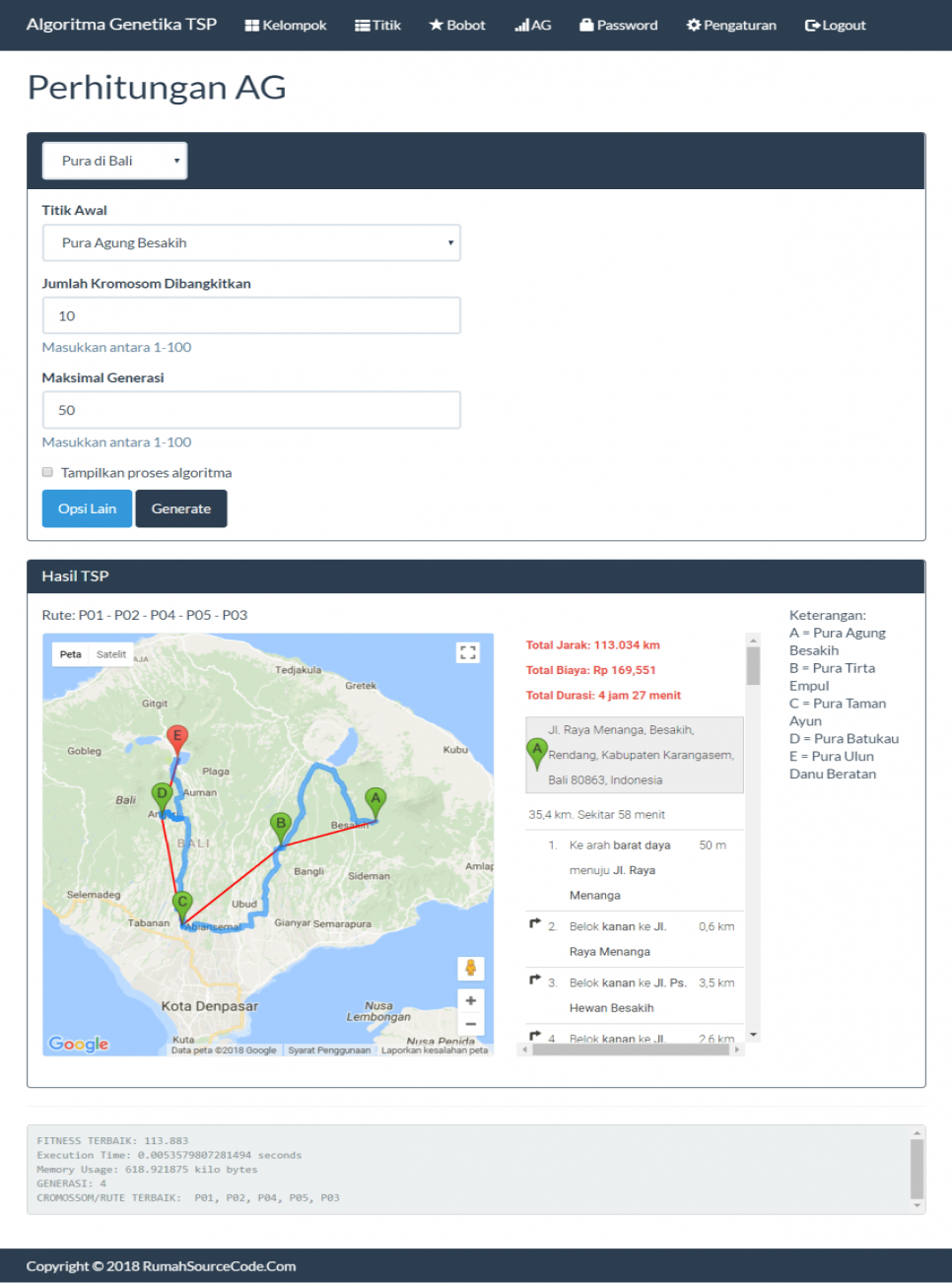Click the map fullscreen icon

(468, 651)
